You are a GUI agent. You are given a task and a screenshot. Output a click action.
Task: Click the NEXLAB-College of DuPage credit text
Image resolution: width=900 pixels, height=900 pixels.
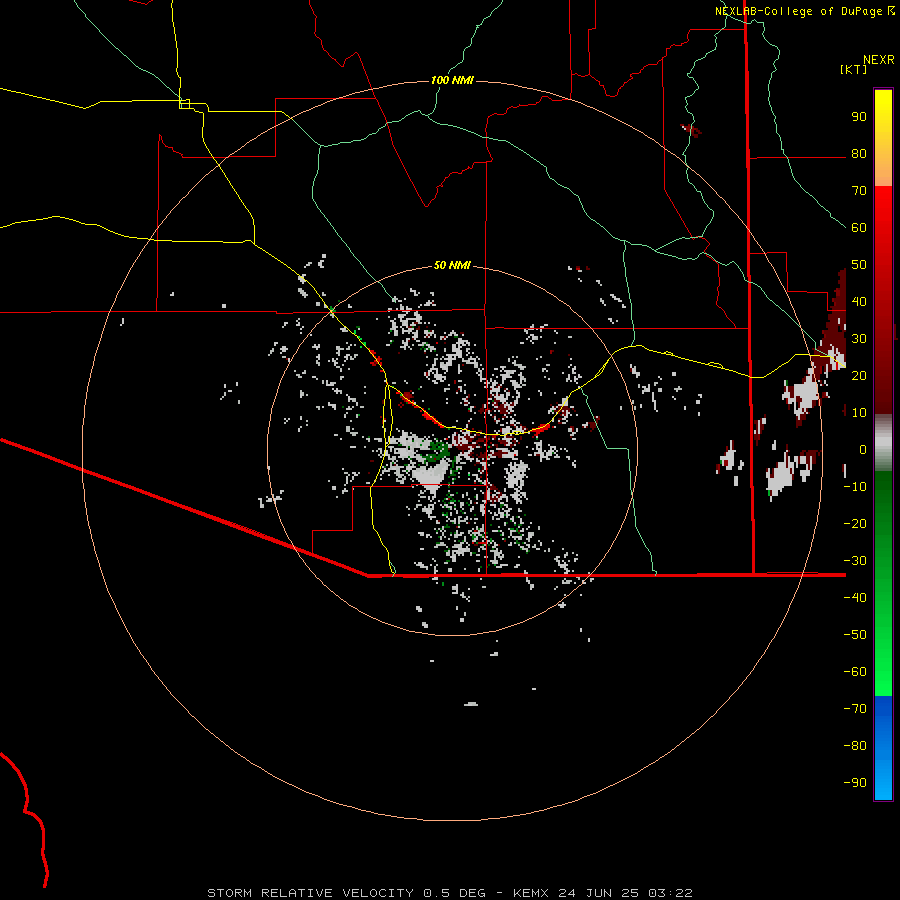(798, 11)
